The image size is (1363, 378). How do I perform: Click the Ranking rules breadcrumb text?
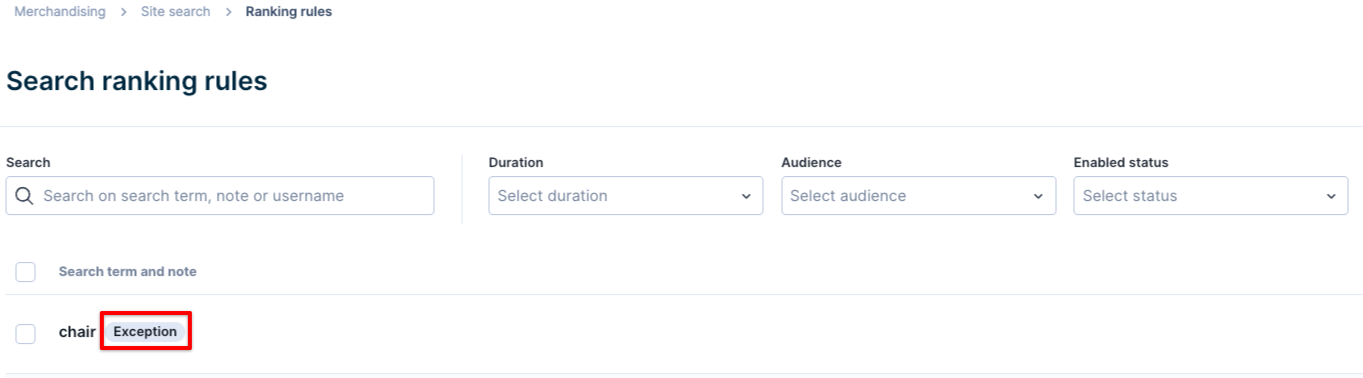coord(289,12)
